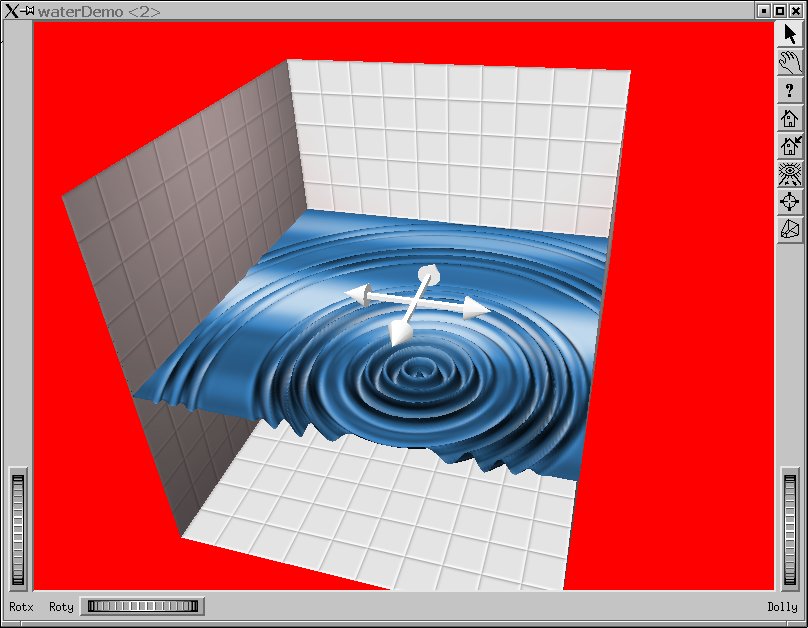Activate the hand view tool
The height and width of the screenshot is (628, 808).
tap(789, 62)
